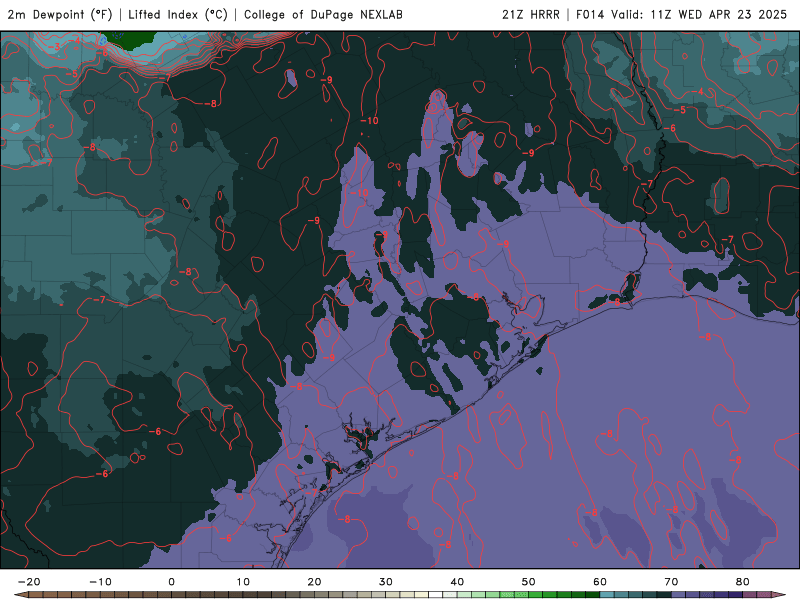
Task: Click the 20 label on the color scale
Action: [314, 582]
